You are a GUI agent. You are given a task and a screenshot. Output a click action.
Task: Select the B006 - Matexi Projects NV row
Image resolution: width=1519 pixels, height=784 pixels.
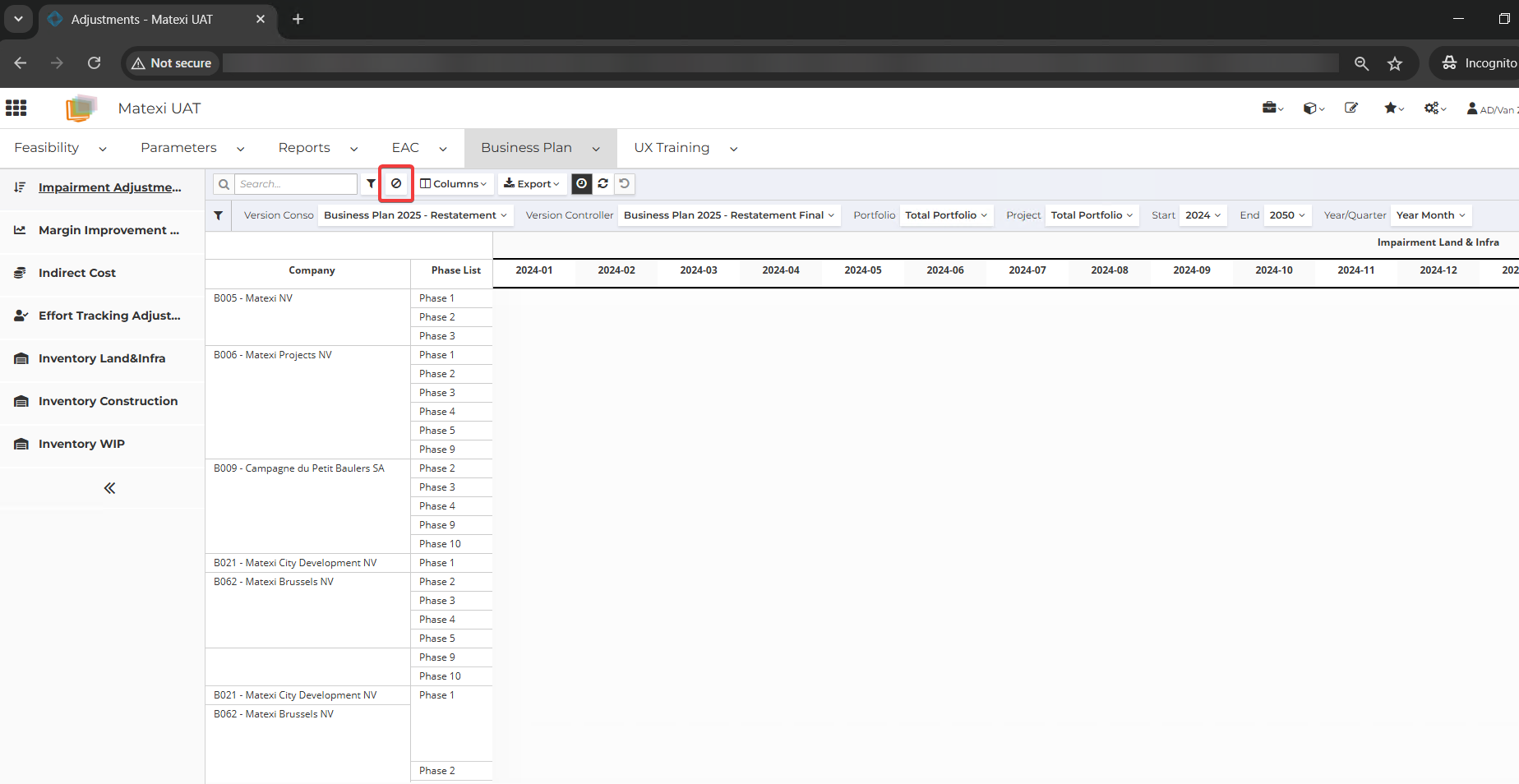[x=308, y=403]
